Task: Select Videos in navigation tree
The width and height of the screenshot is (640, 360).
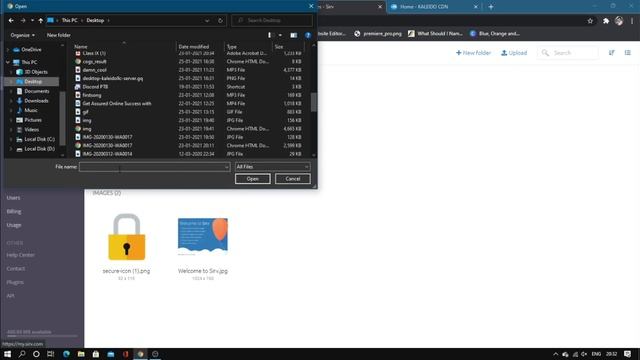Action: (31, 129)
